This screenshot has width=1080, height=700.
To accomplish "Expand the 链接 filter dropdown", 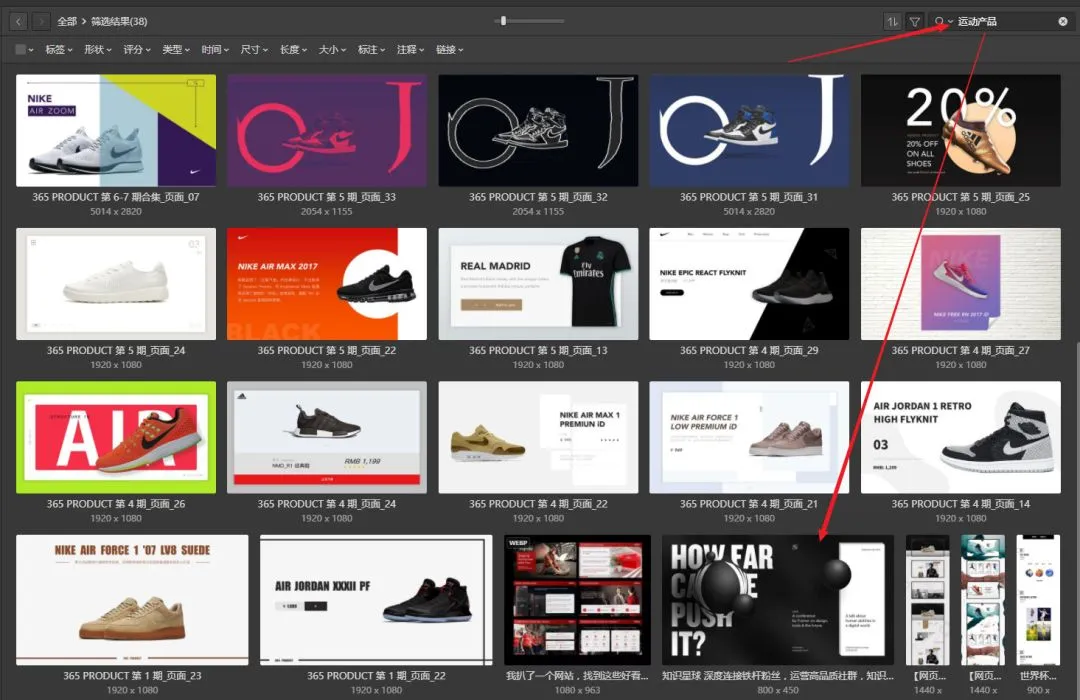I will (450, 50).
